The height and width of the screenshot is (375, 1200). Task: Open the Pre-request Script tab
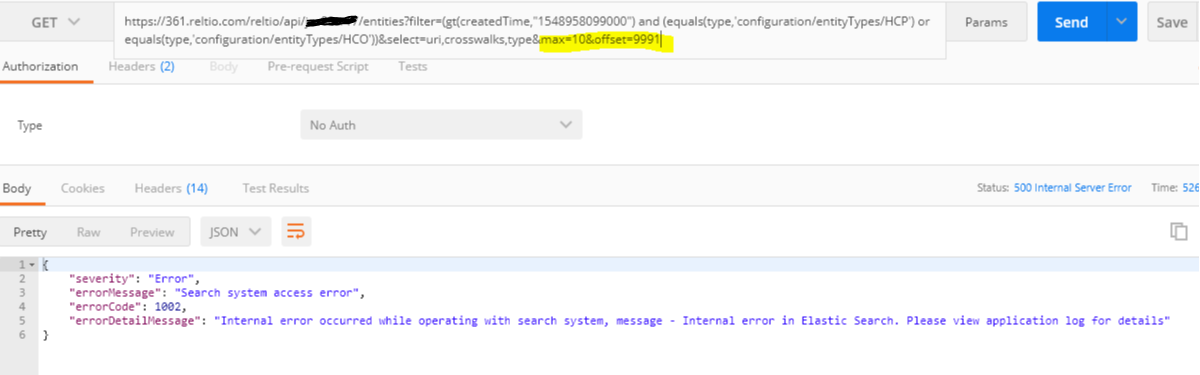tap(318, 66)
